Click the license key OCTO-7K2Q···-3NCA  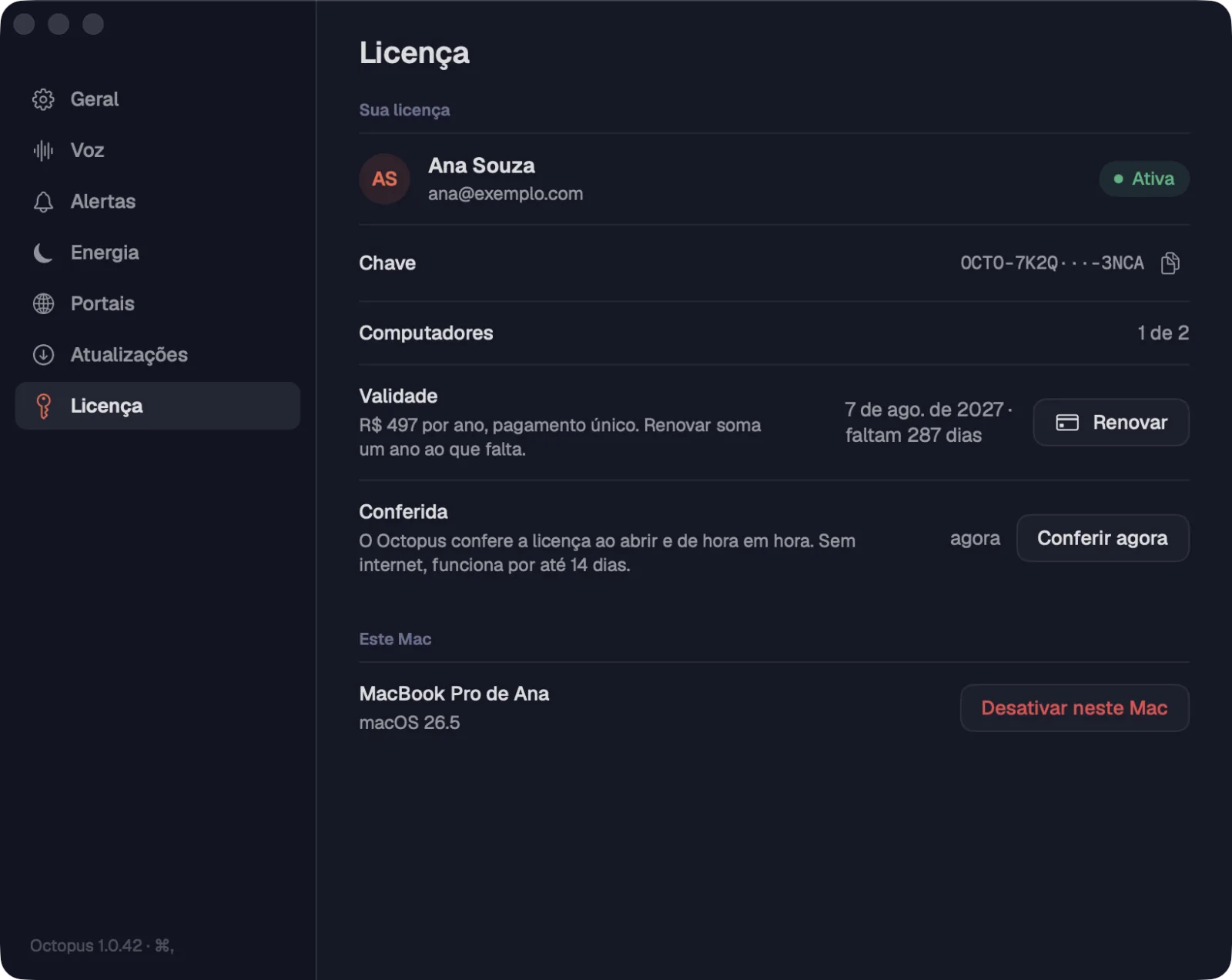(x=1052, y=263)
